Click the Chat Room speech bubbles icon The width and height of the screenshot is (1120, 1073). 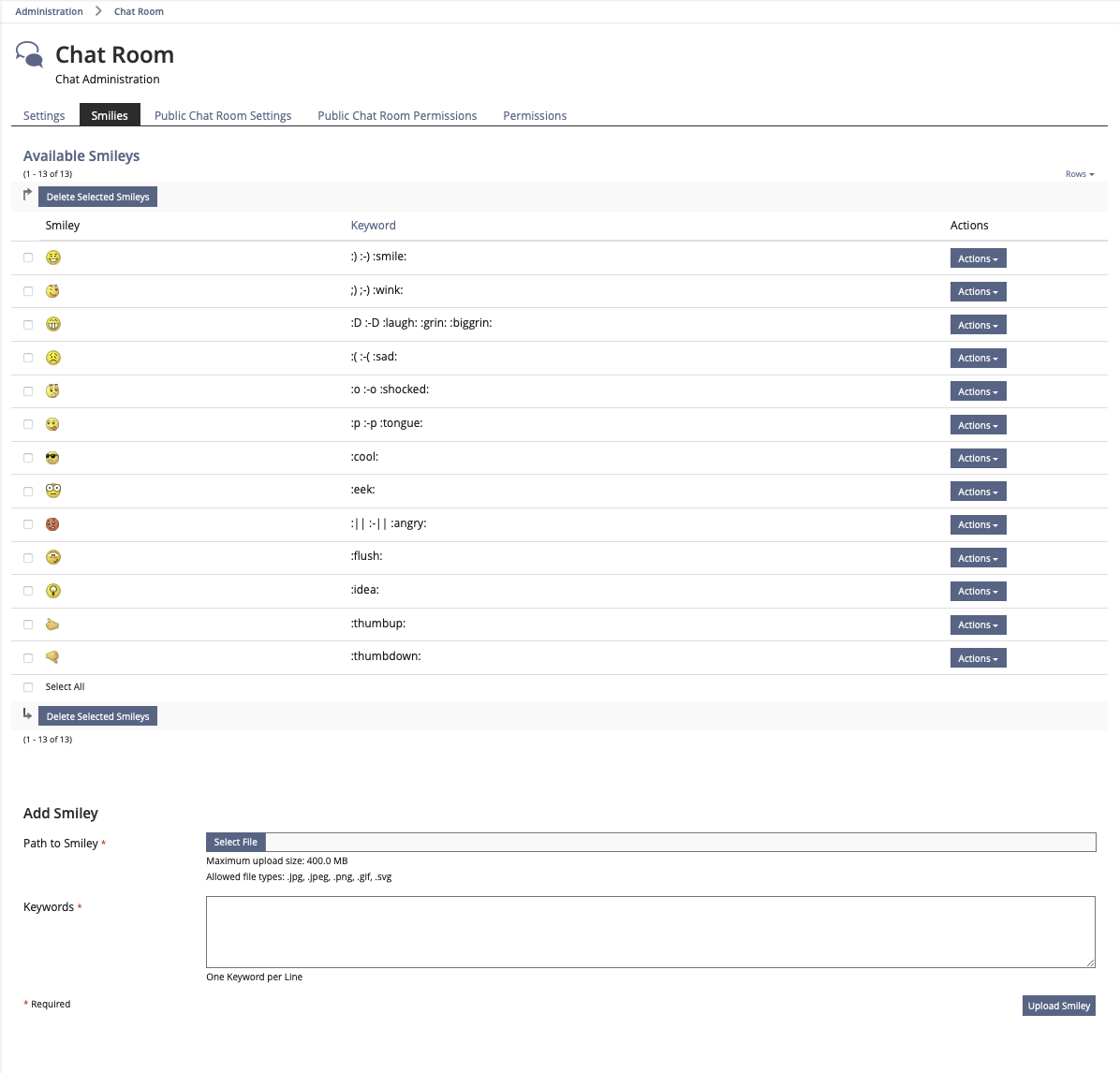(x=30, y=55)
